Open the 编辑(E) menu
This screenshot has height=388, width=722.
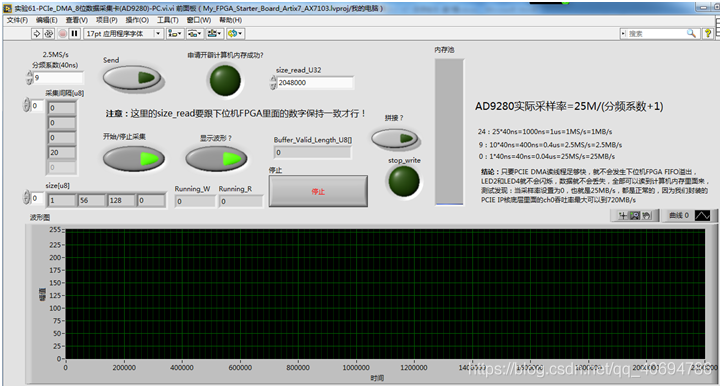[47, 20]
